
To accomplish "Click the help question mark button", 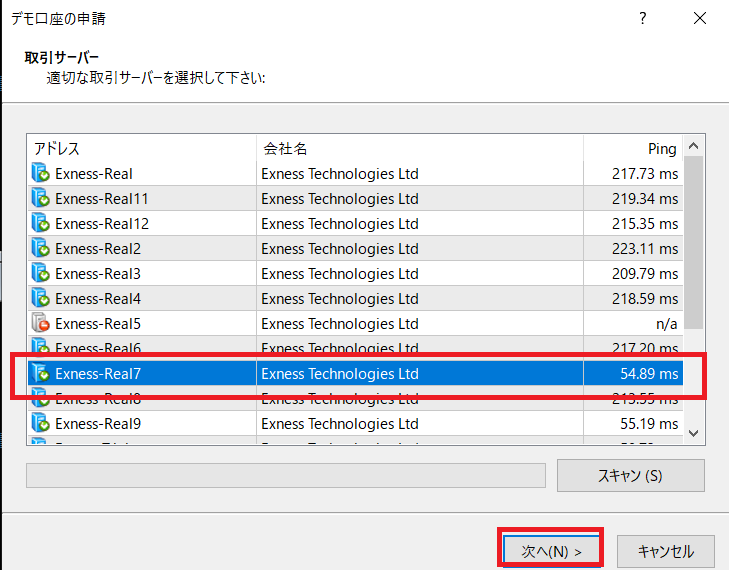I will (643, 19).
